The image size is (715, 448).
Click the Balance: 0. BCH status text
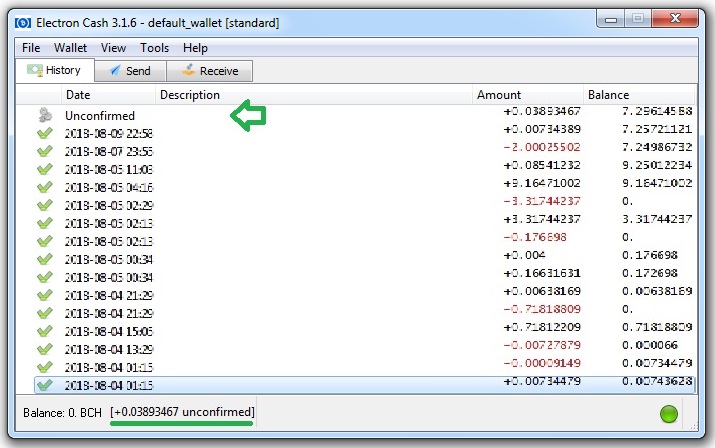[x=62, y=413]
